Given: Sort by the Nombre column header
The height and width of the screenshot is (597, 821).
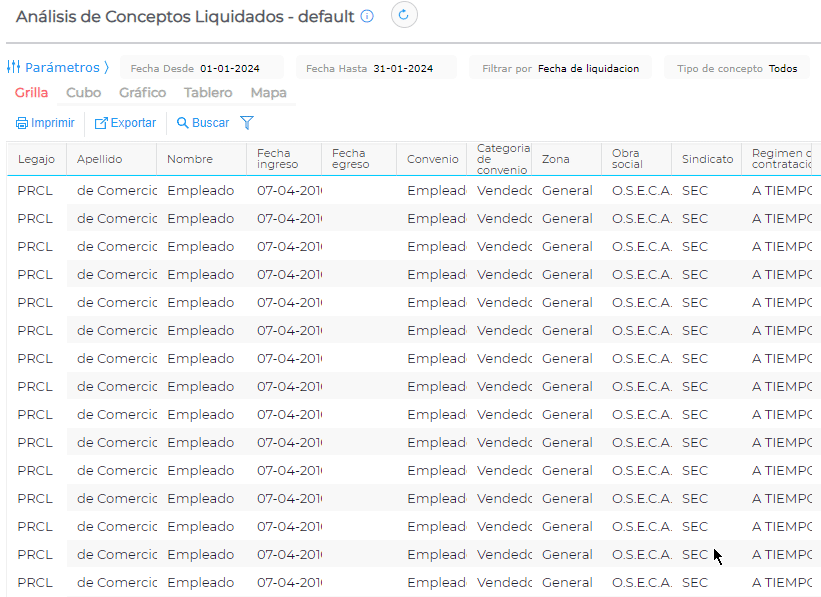Looking at the screenshot, I should 202,159.
